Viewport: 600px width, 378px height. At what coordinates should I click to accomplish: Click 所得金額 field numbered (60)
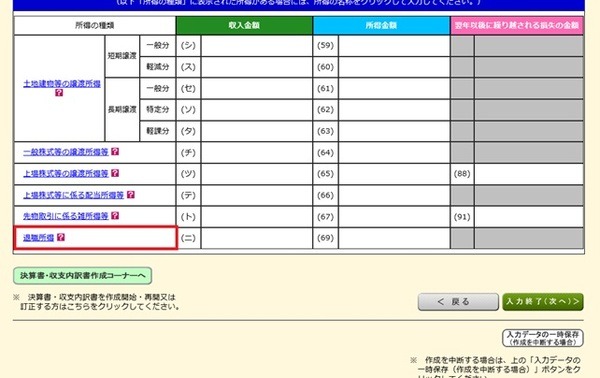pyautogui.click(x=394, y=67)
